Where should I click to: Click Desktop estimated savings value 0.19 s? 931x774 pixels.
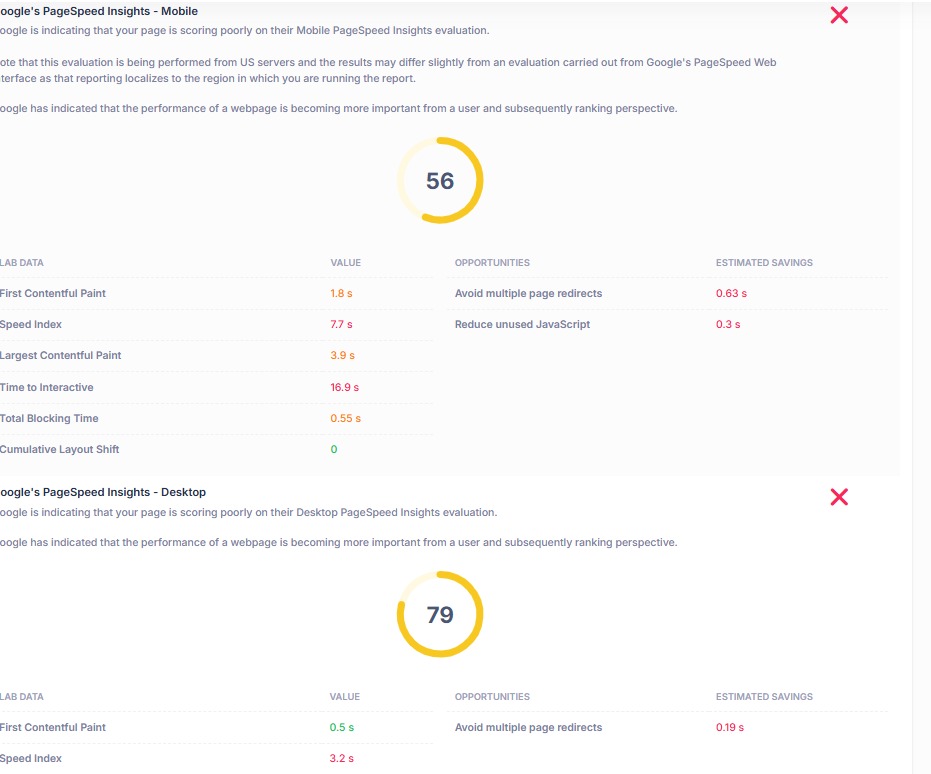(x=730, y=727)
